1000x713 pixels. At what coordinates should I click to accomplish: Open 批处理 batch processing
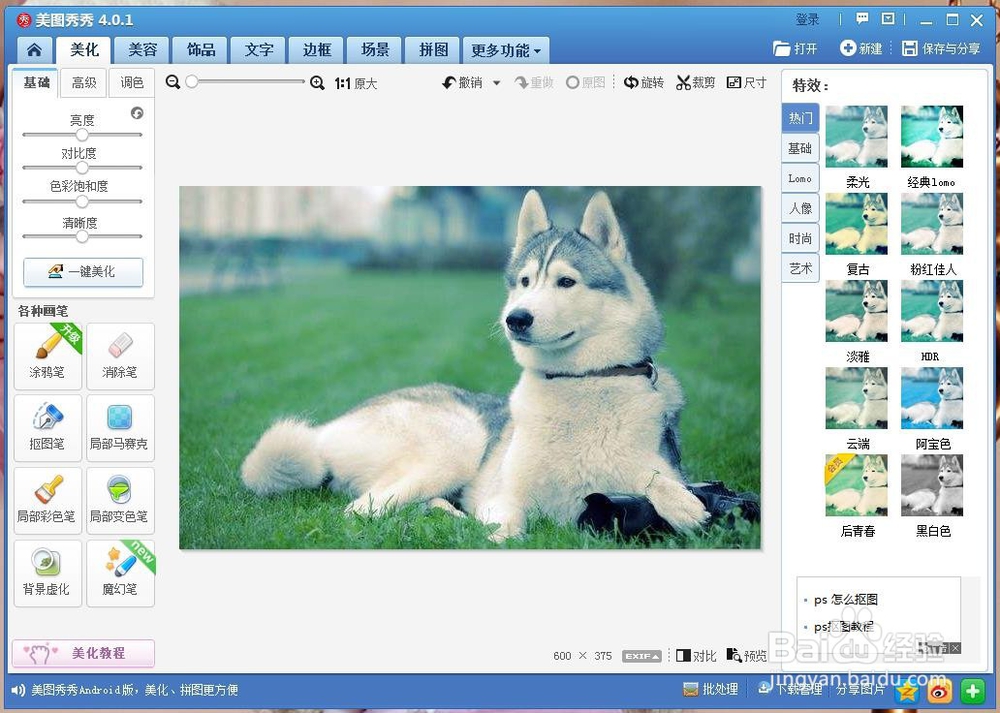710,689
